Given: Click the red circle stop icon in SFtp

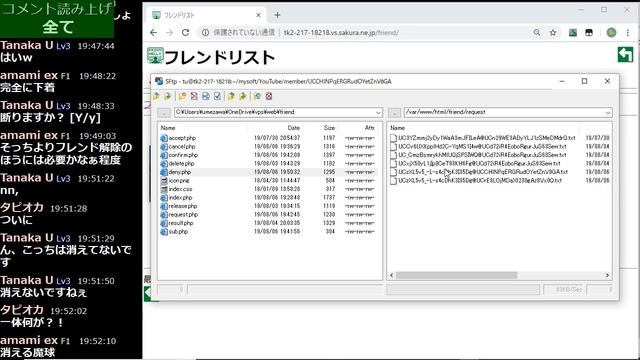Looking at the screenshot, I should pos(269,96).
